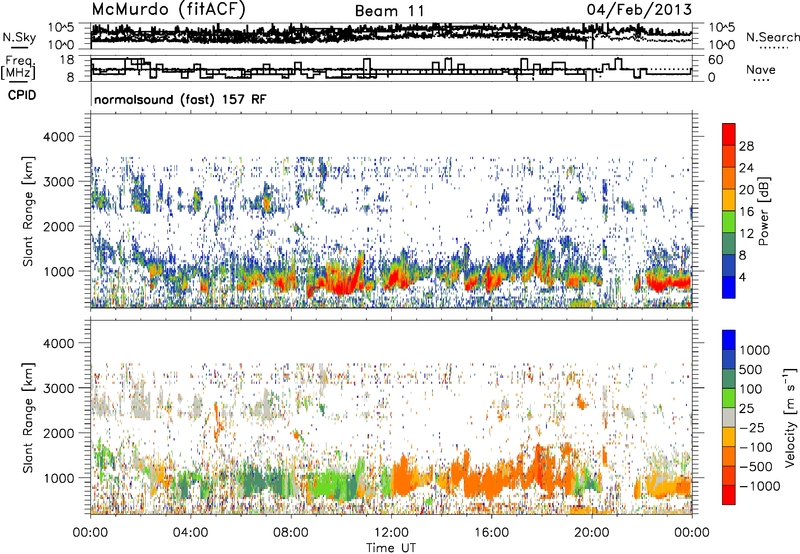Click the red bottom segment of velocity colorbar
The width and height of the screenshot is (800, 554).
pyautogui.click(x=729, y=495)
